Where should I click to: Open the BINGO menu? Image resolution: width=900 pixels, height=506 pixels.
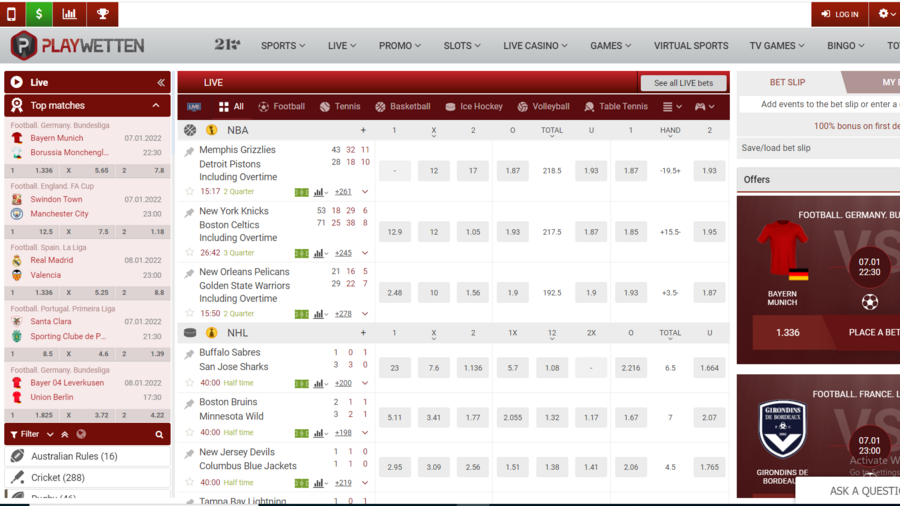point(845,45)
